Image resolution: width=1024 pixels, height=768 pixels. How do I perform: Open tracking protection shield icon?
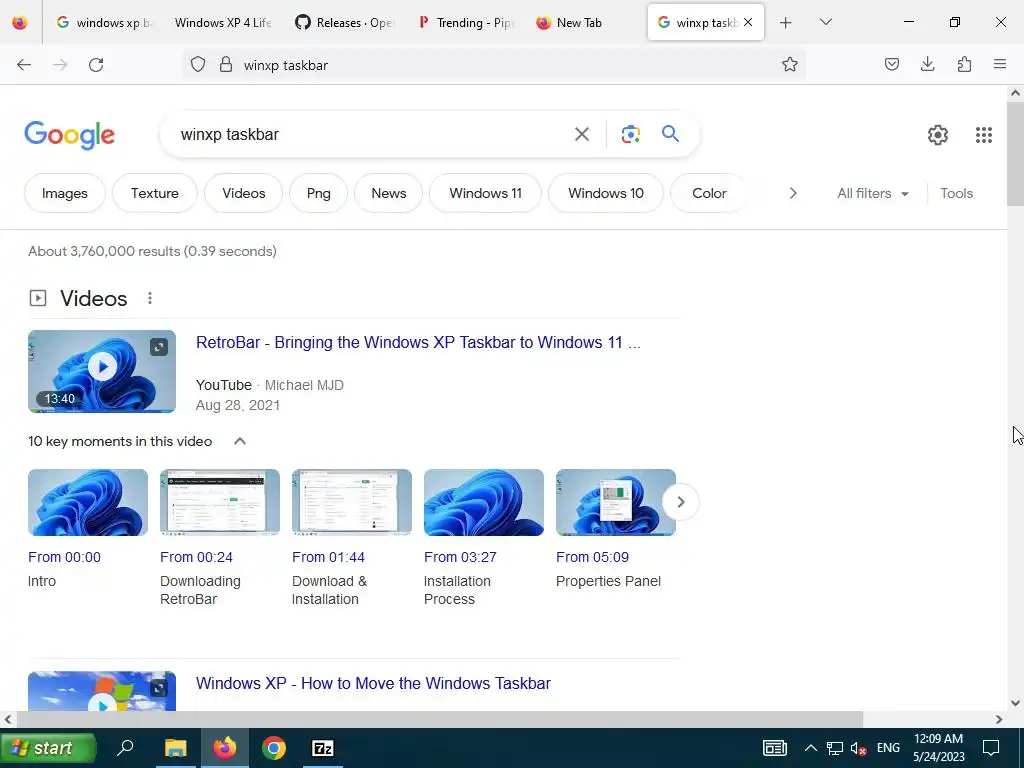click(x=198, y=65)
